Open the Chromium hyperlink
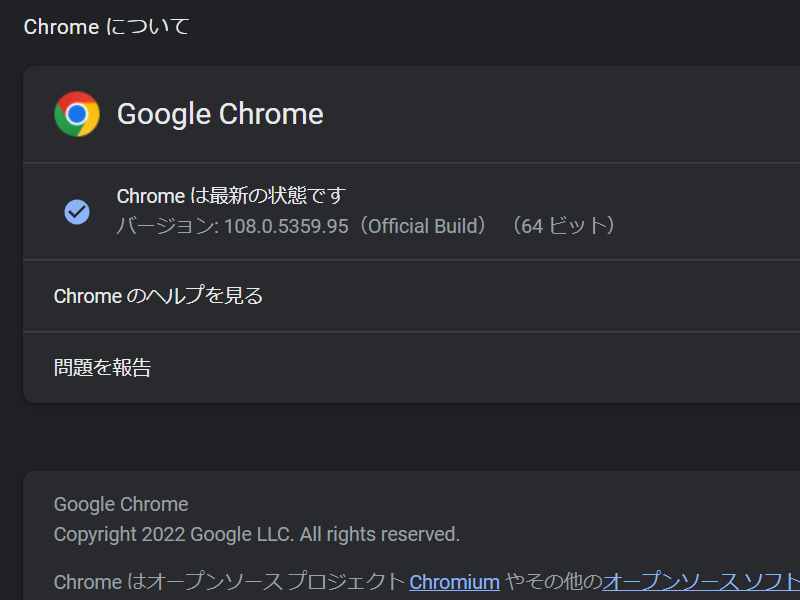Image resolution: width=800 pixels, height=600 pixels. [454, 582]
